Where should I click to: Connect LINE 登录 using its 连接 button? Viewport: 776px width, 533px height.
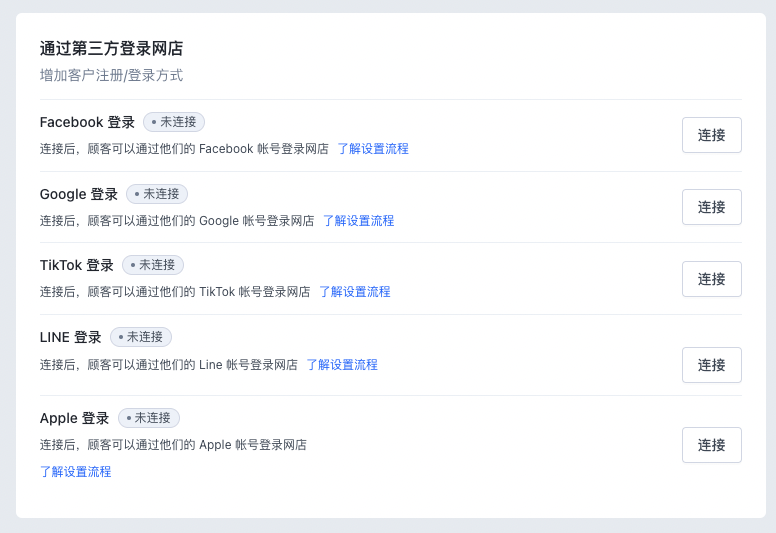pos(711,365)
